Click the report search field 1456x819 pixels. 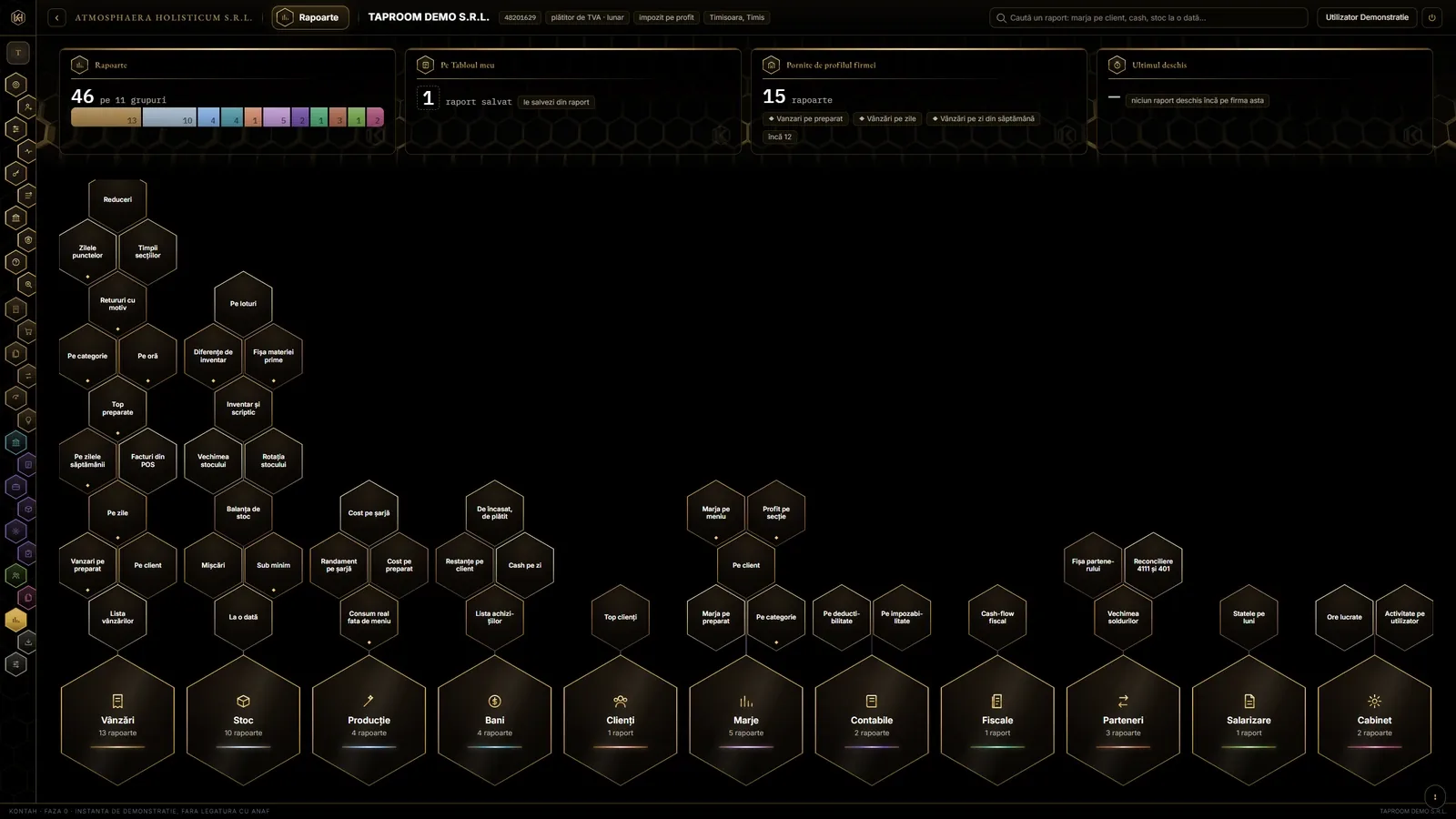pyautogui.click(x=1148, y=17)
